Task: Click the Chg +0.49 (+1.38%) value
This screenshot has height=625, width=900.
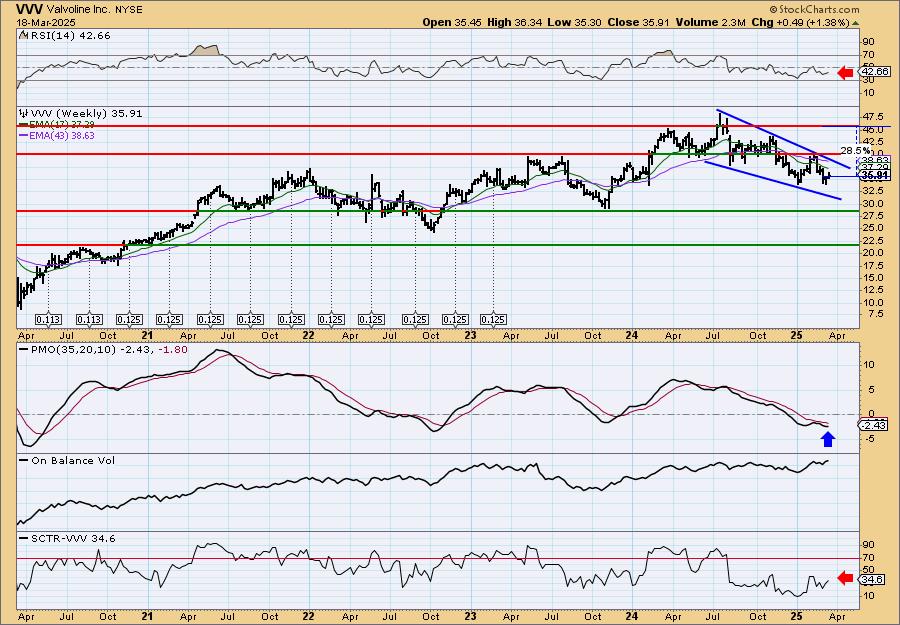Action: point(801,22)
